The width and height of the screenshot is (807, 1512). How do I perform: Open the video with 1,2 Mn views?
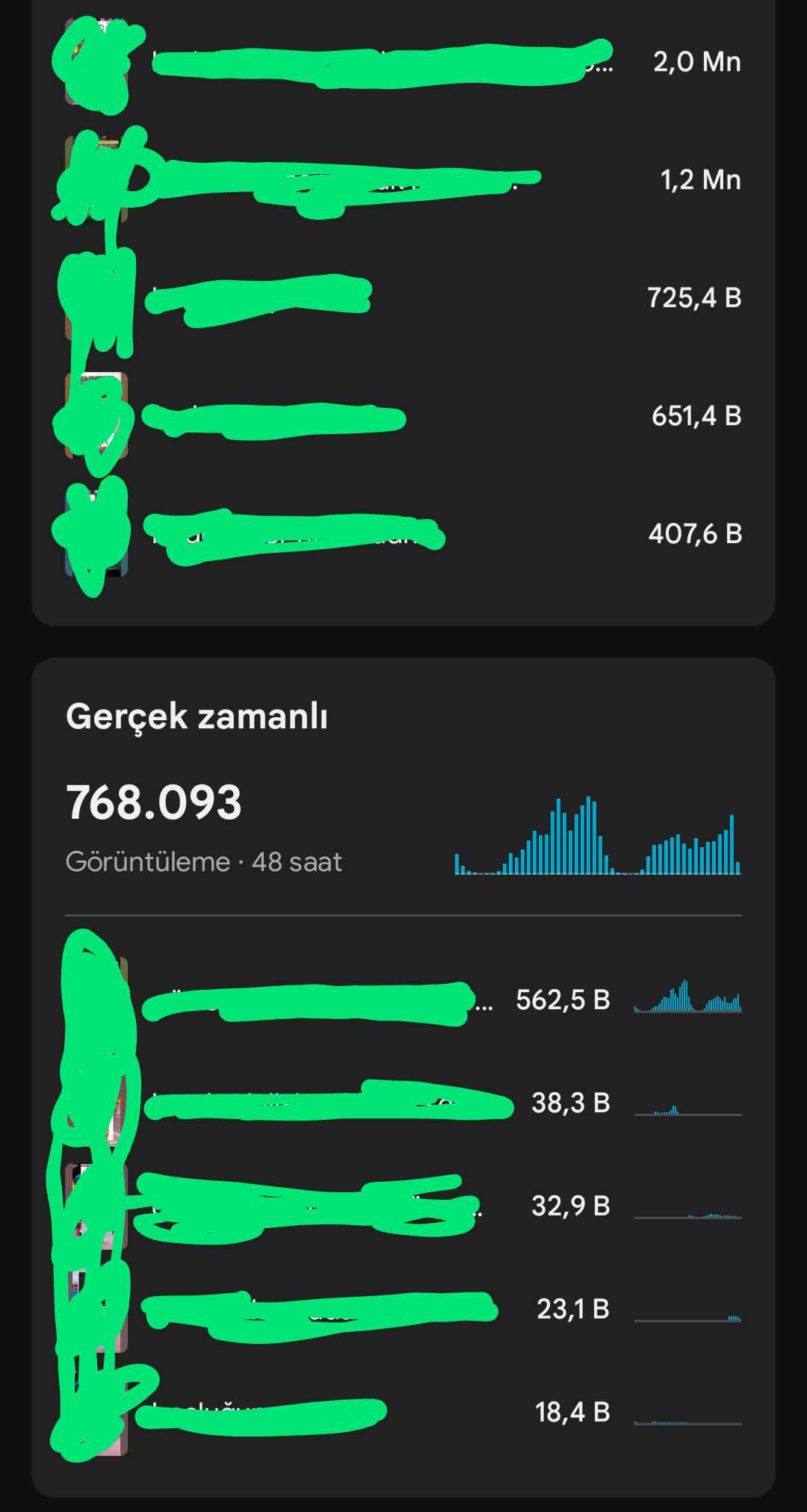(x=403, y=180)
